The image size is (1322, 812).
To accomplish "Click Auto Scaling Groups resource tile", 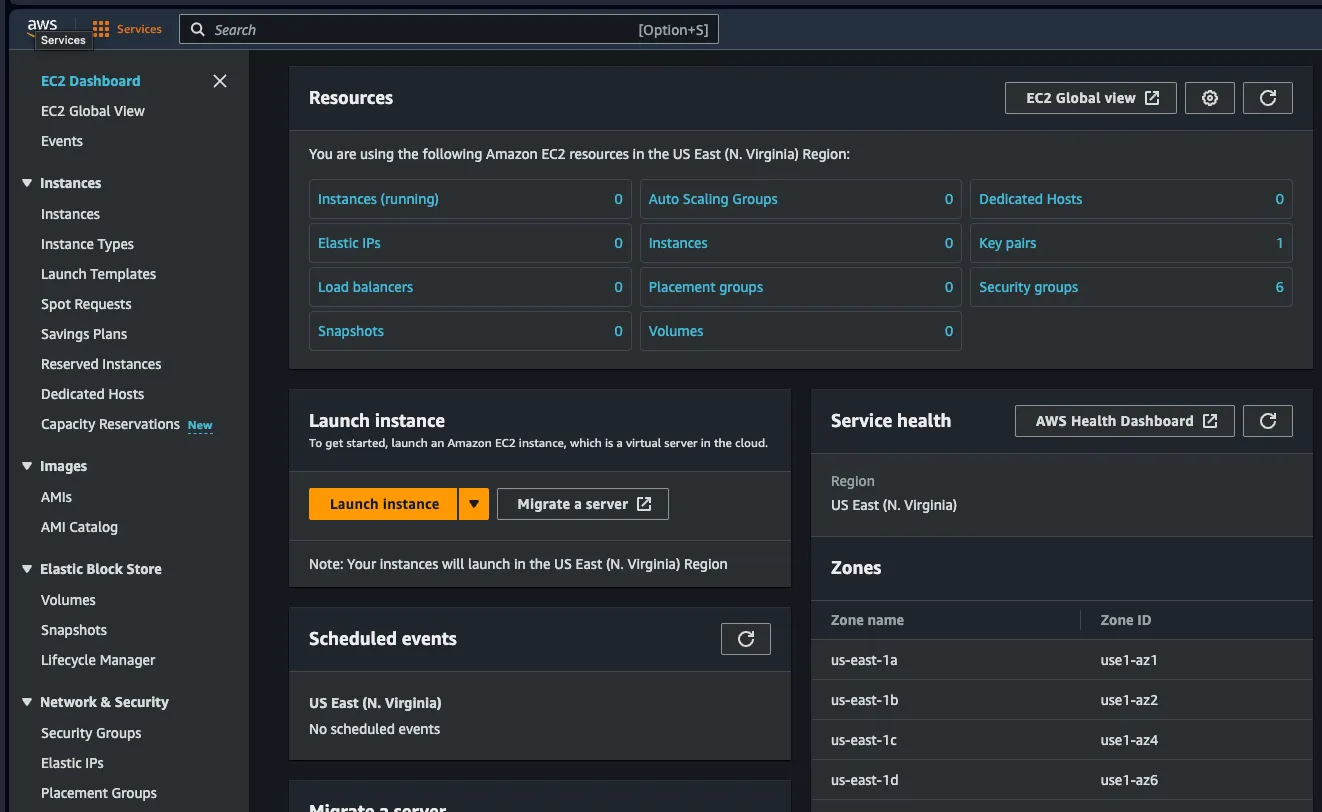I will pyautogui.click(x=801, y=199).
